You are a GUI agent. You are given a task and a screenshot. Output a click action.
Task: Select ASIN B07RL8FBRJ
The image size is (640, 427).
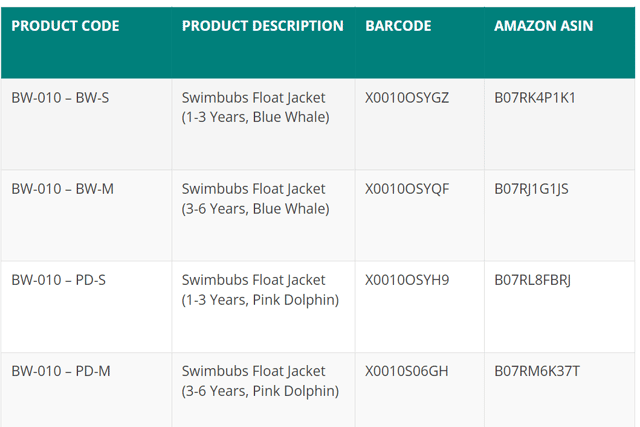[x=533, y=280]
